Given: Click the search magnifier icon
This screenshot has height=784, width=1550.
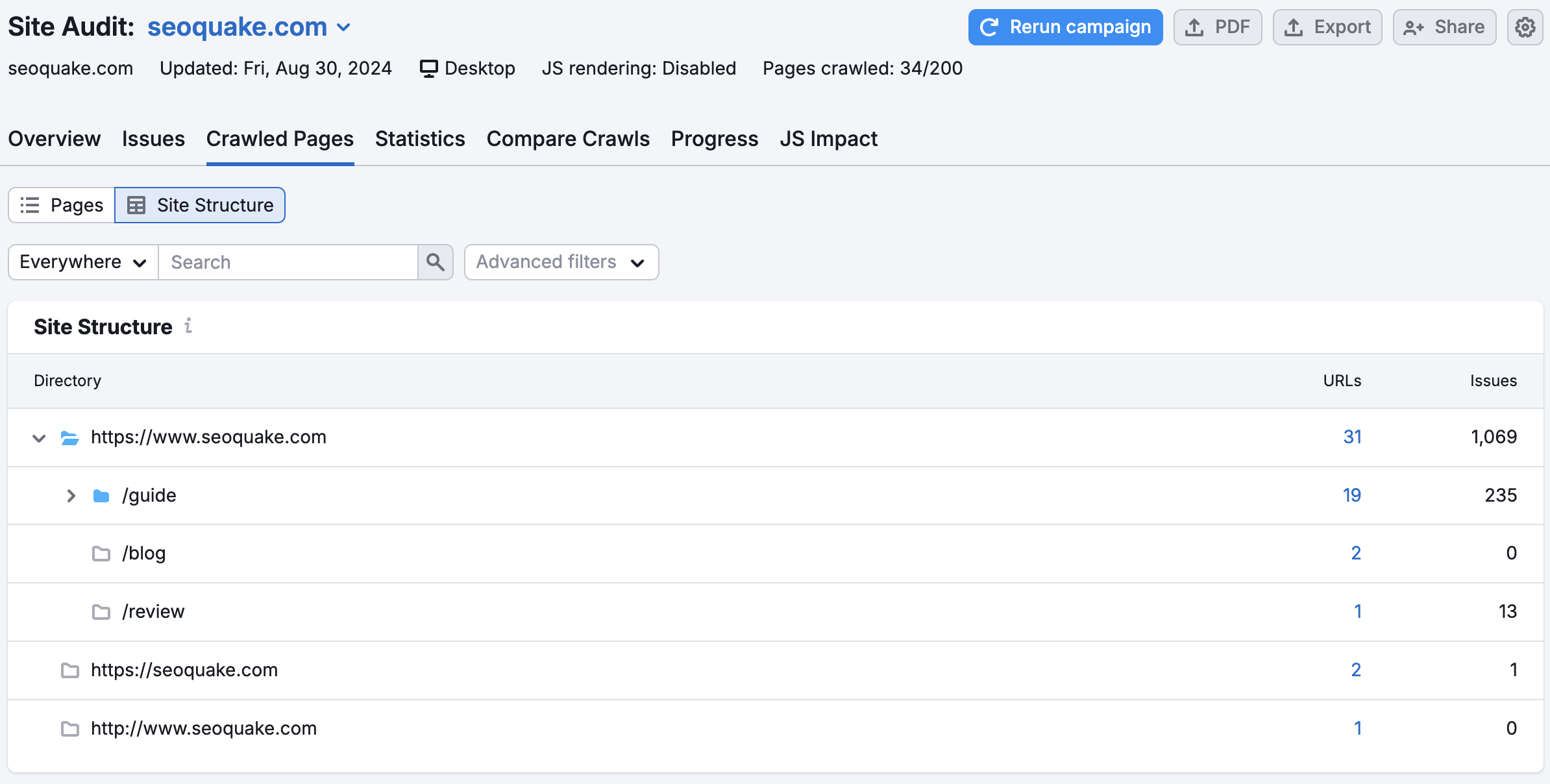Looking at the screenshot, I should (436, 262).
